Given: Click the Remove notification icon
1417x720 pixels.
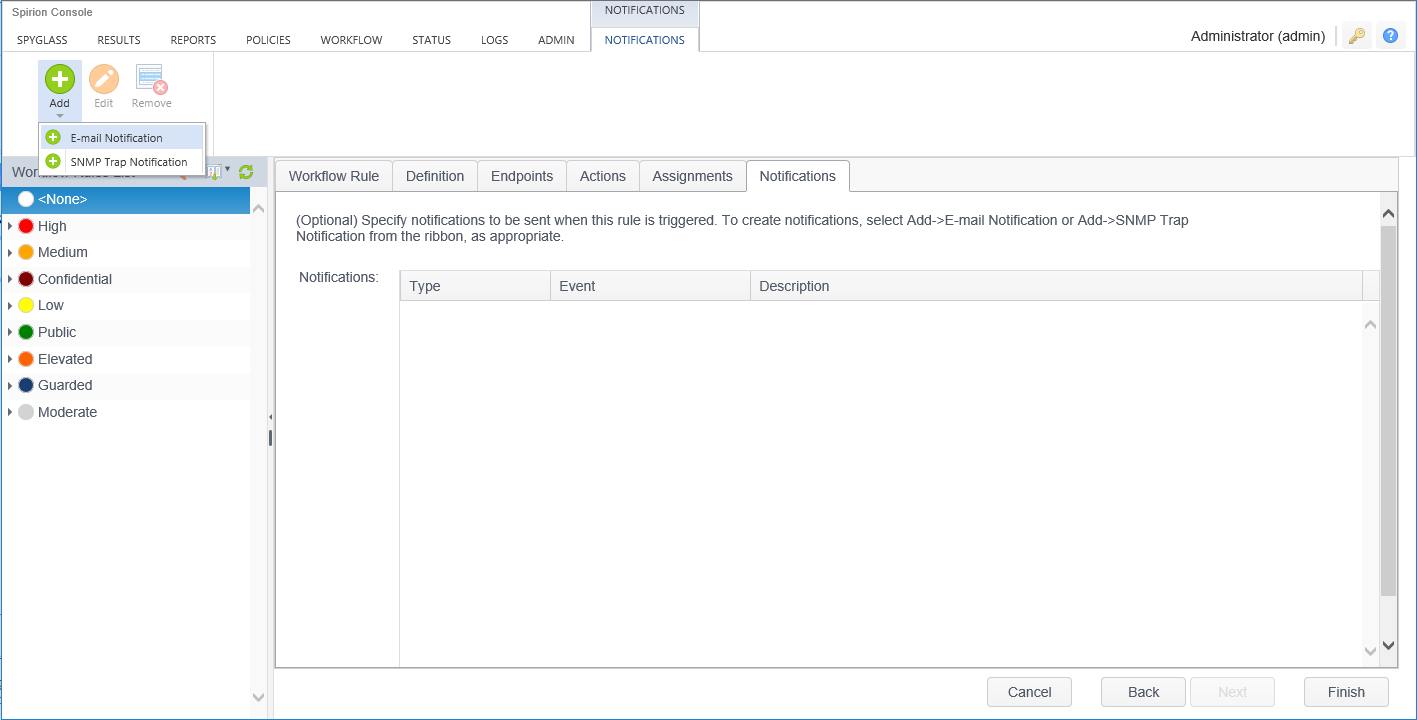Looking at the screenshot, I should coord(152,80).
